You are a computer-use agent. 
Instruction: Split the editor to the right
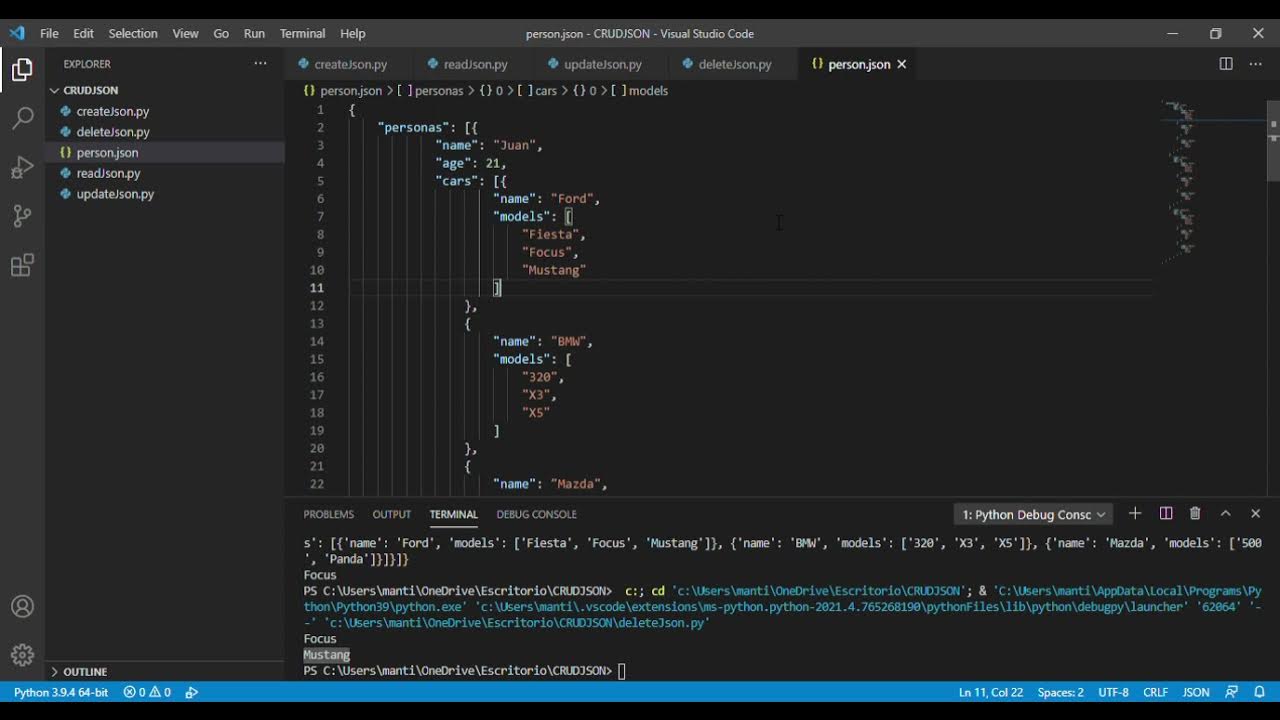(1226, 64)
